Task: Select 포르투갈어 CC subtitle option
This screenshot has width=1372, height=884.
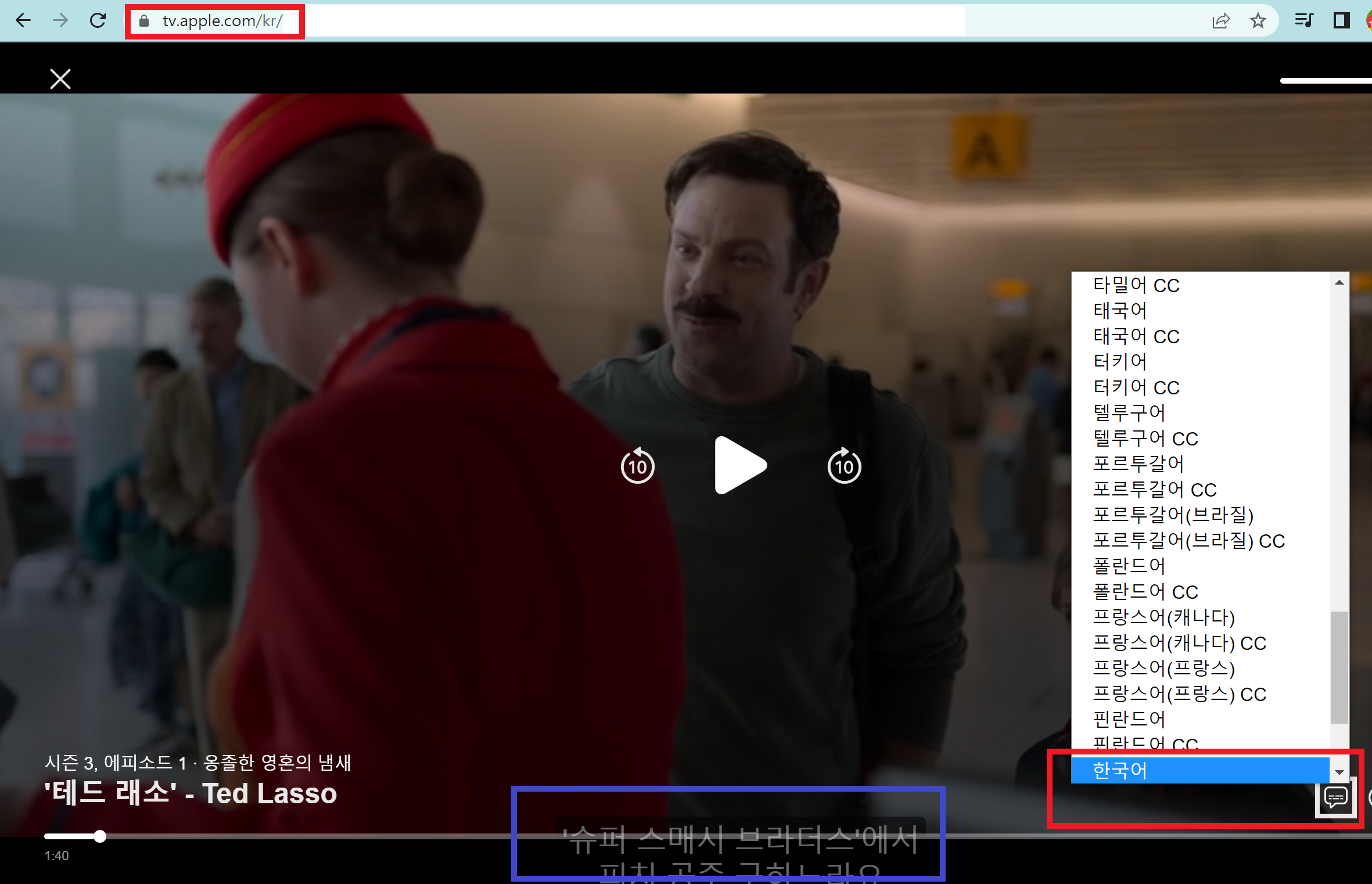Action: [1200, 490]
